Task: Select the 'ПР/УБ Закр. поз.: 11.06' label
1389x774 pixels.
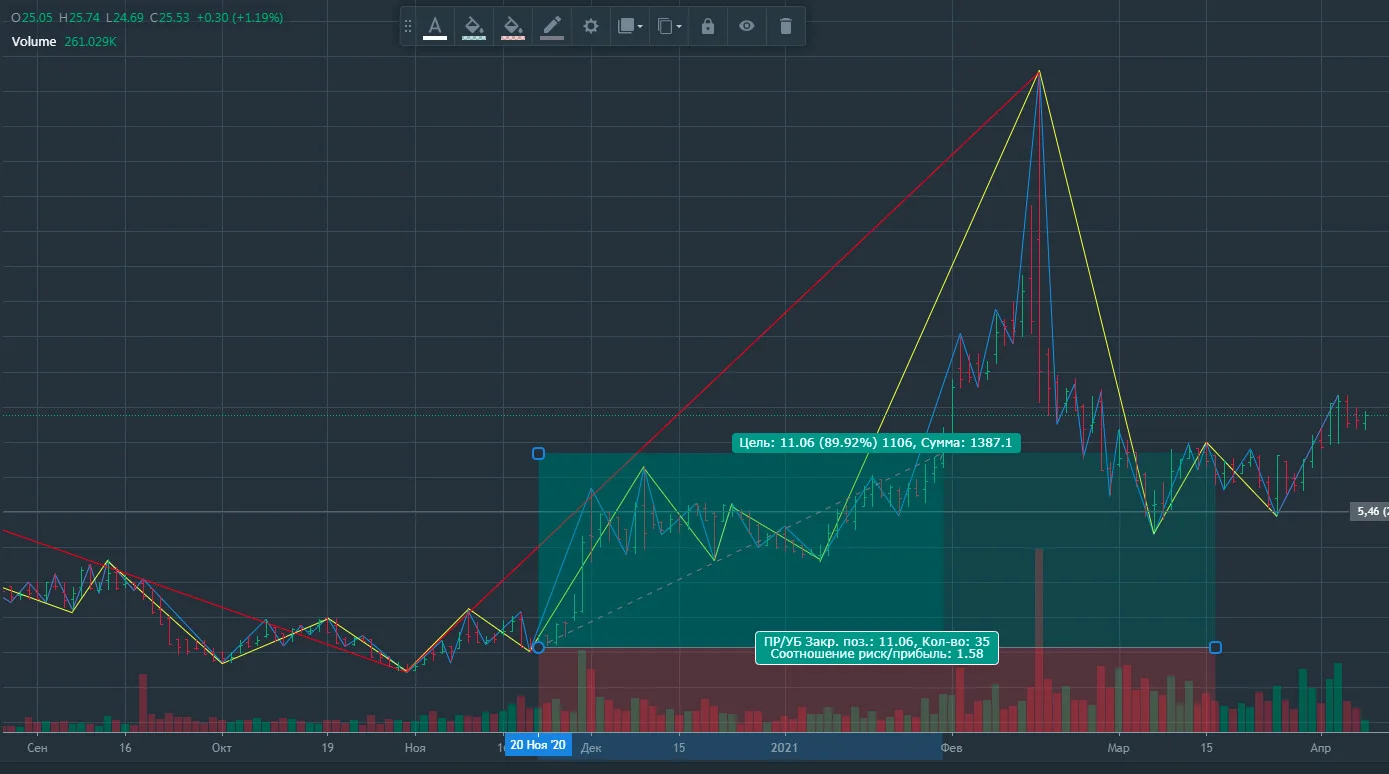Action: 876,647
